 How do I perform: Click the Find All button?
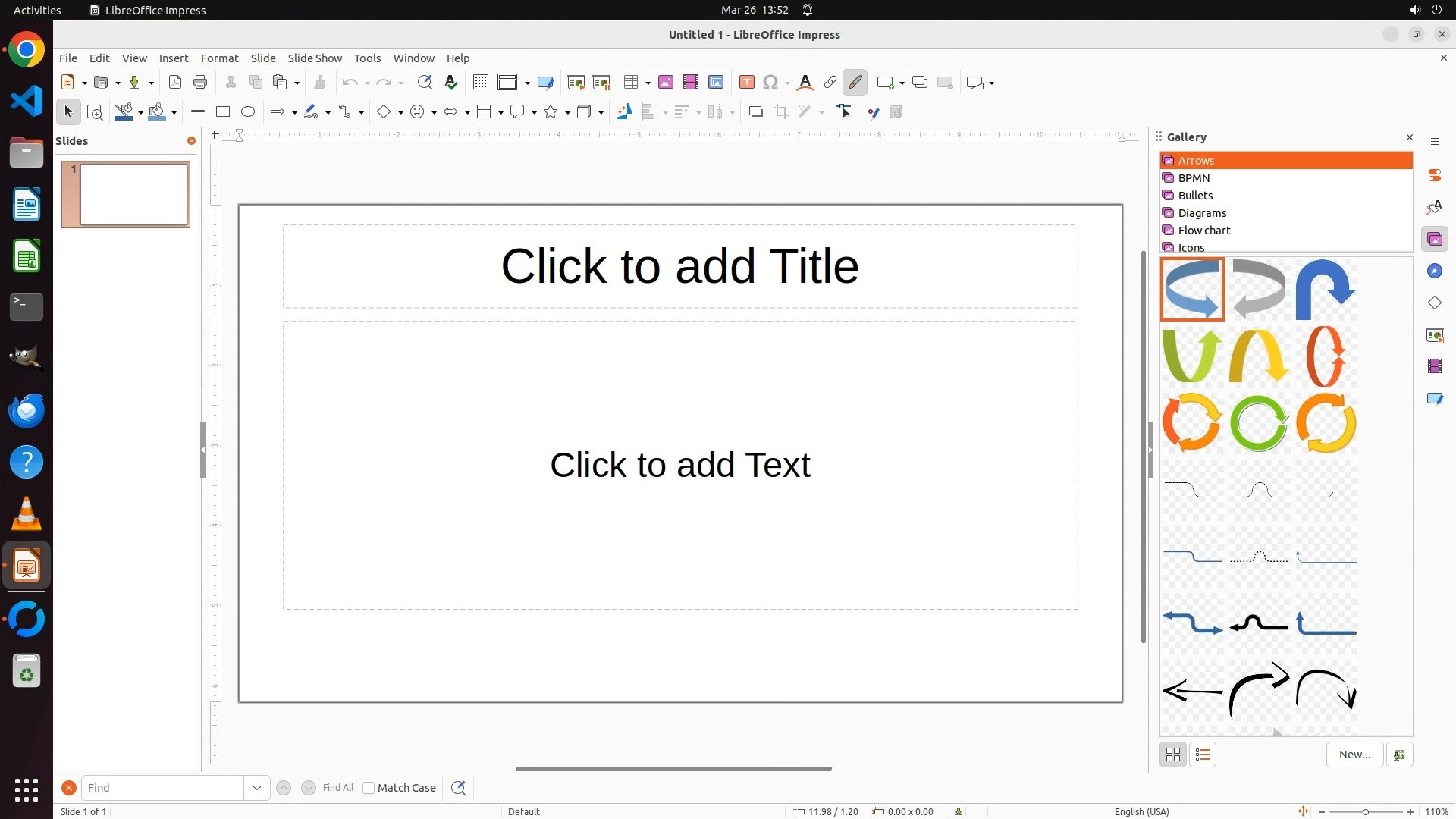click(338, 788)
